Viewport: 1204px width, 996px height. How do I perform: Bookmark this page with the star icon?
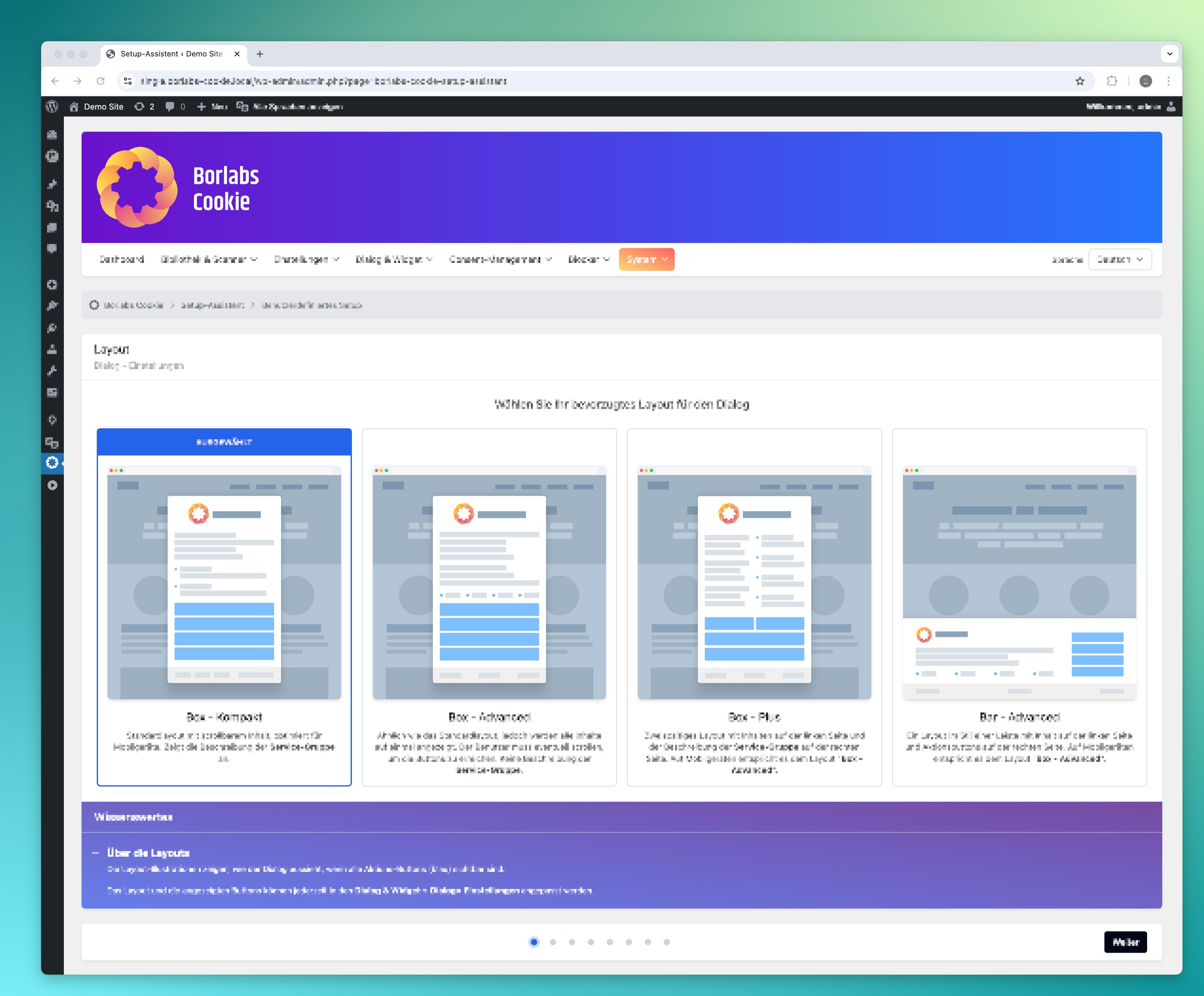pyautogui.click(x=1080, y=82)
